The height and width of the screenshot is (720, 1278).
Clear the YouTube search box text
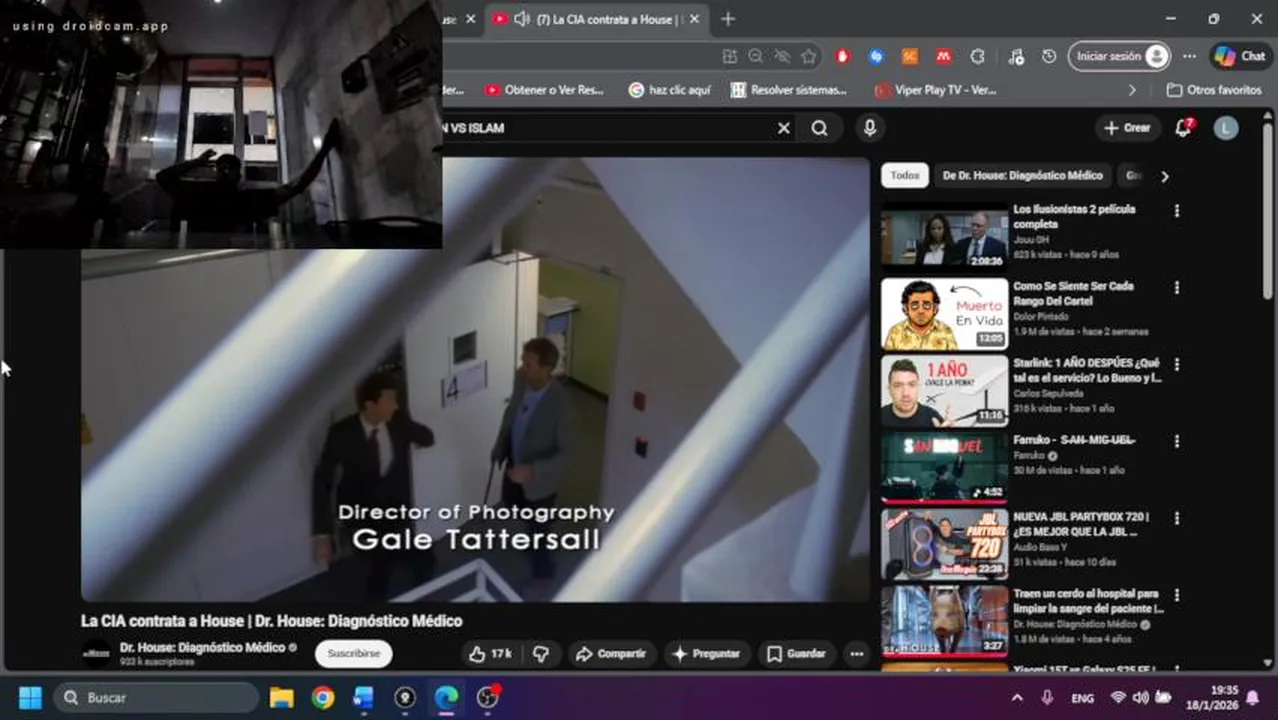[784, 128]
